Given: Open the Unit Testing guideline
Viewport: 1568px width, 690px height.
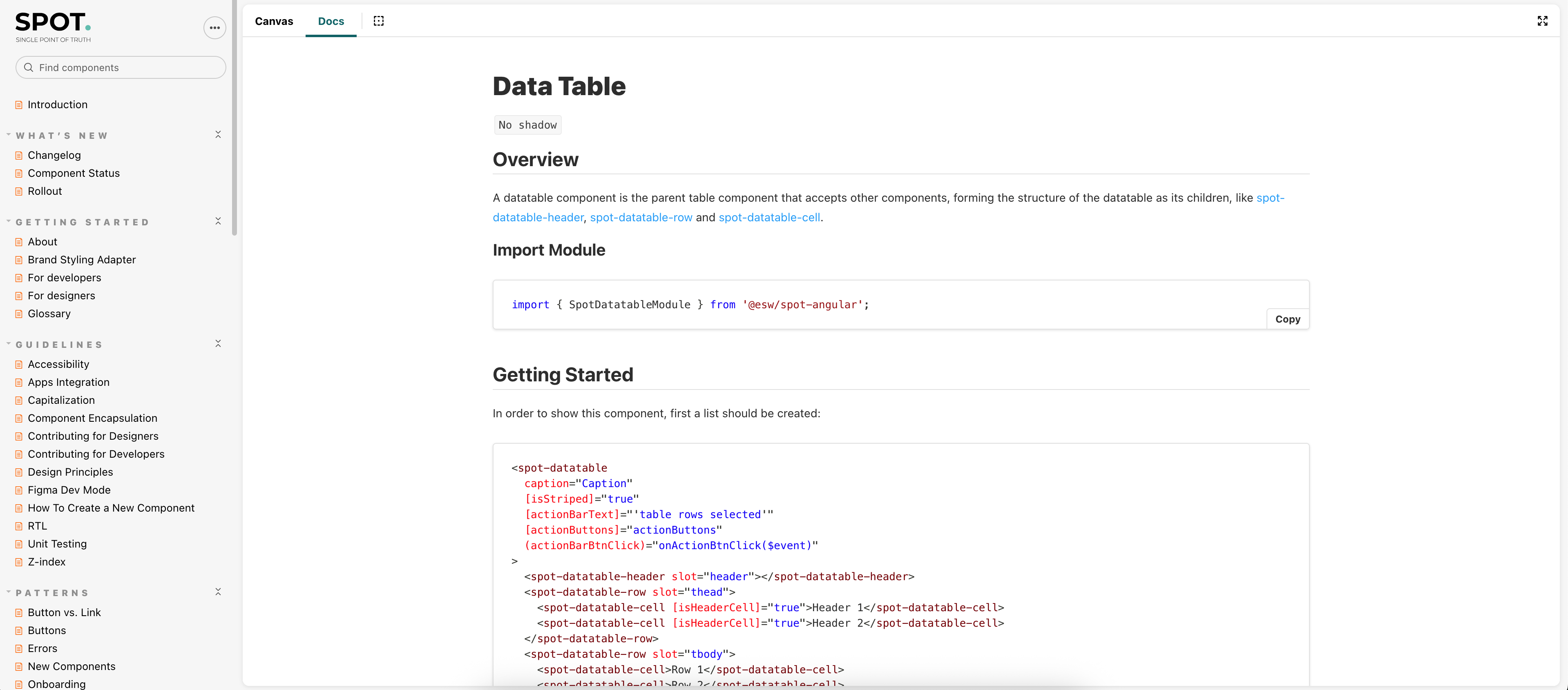Looking at the screenshot, I should pos(57,544).
